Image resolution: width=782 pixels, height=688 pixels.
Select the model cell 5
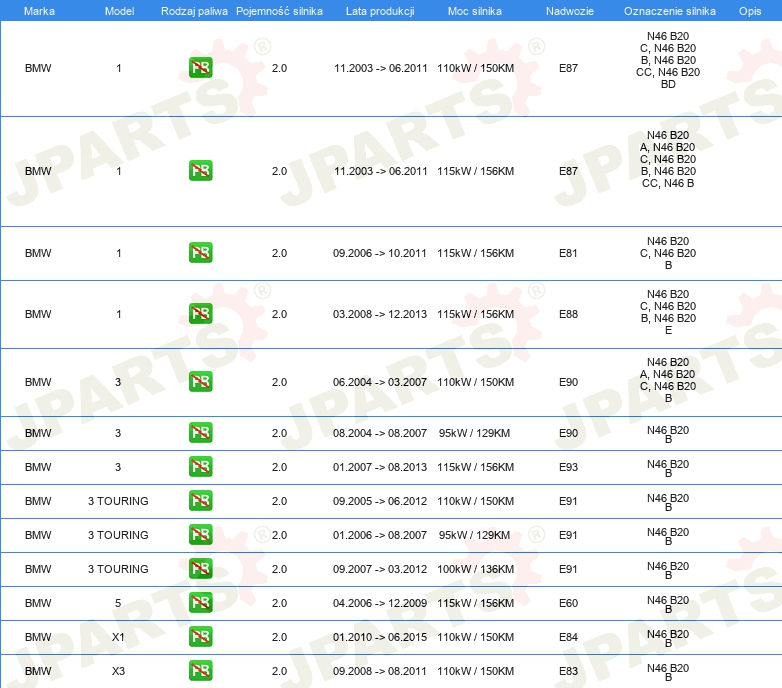[118, 603]
